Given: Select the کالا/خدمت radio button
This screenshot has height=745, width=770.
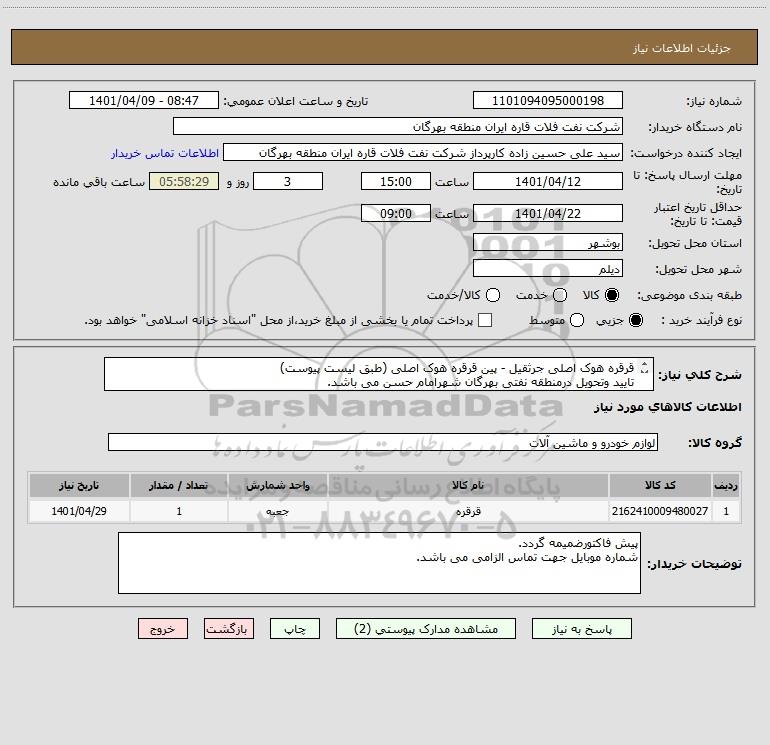Looking at the screenshot, I should (x=493, y=295).
